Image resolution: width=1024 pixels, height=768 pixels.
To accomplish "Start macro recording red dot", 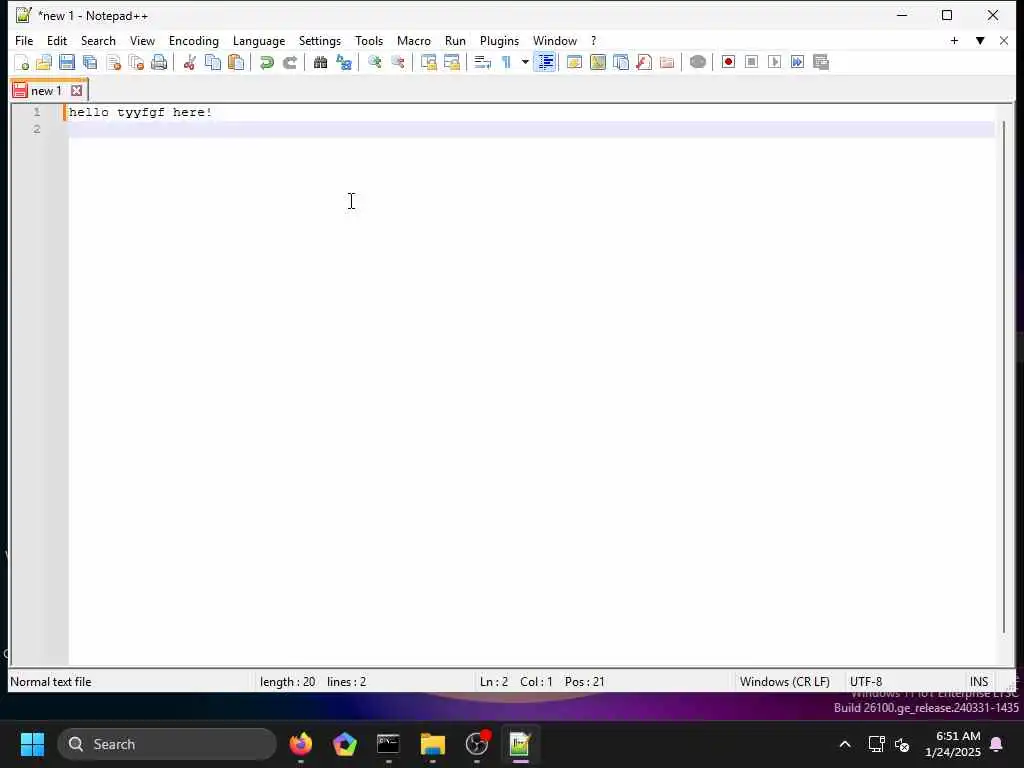I will [x=728, y=62].
